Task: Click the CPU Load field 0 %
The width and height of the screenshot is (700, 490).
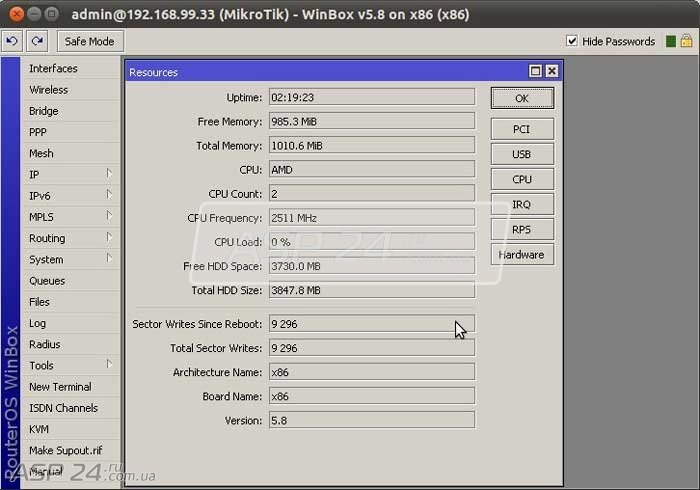Action: (x=372, y=242)
